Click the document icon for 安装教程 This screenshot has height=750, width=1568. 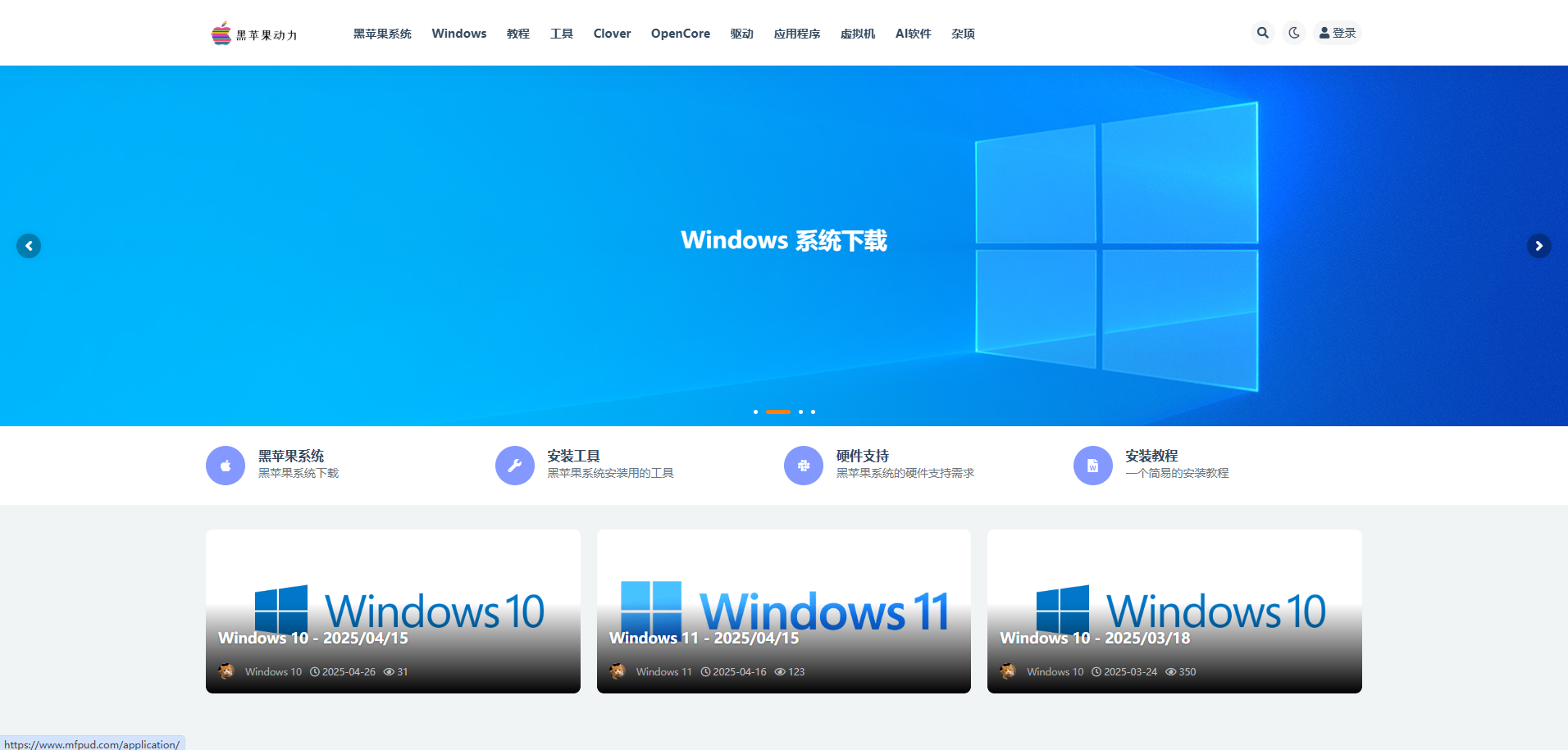(x=1092, y=466)
